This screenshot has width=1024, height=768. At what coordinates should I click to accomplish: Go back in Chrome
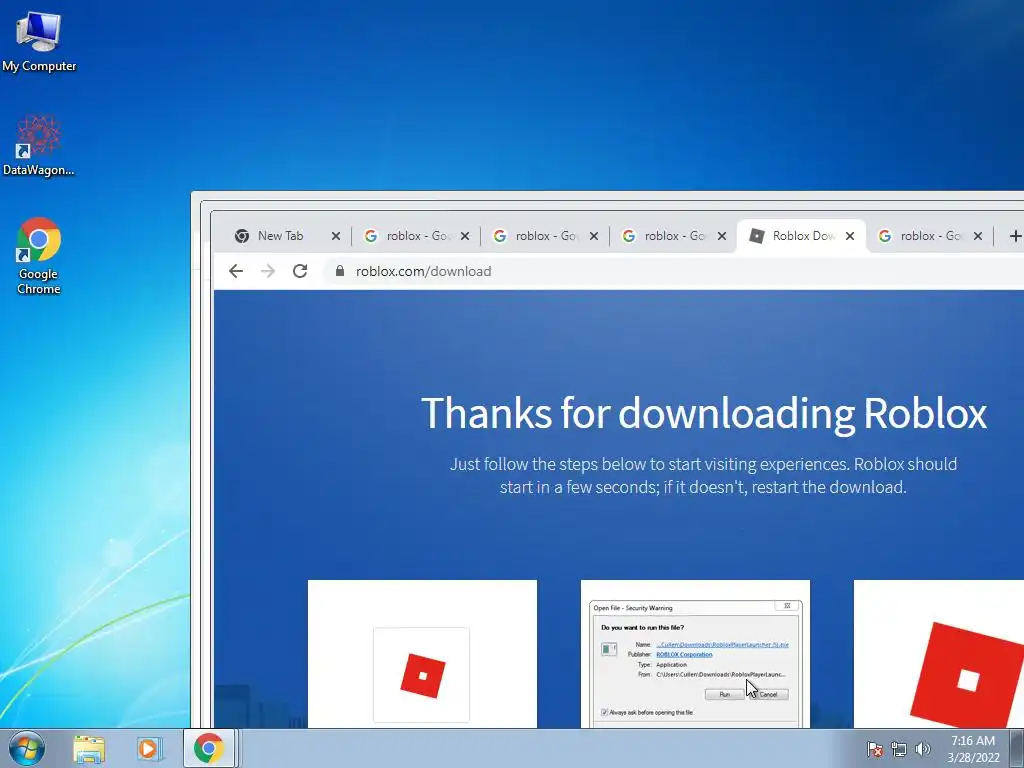[x=236, y=271]
